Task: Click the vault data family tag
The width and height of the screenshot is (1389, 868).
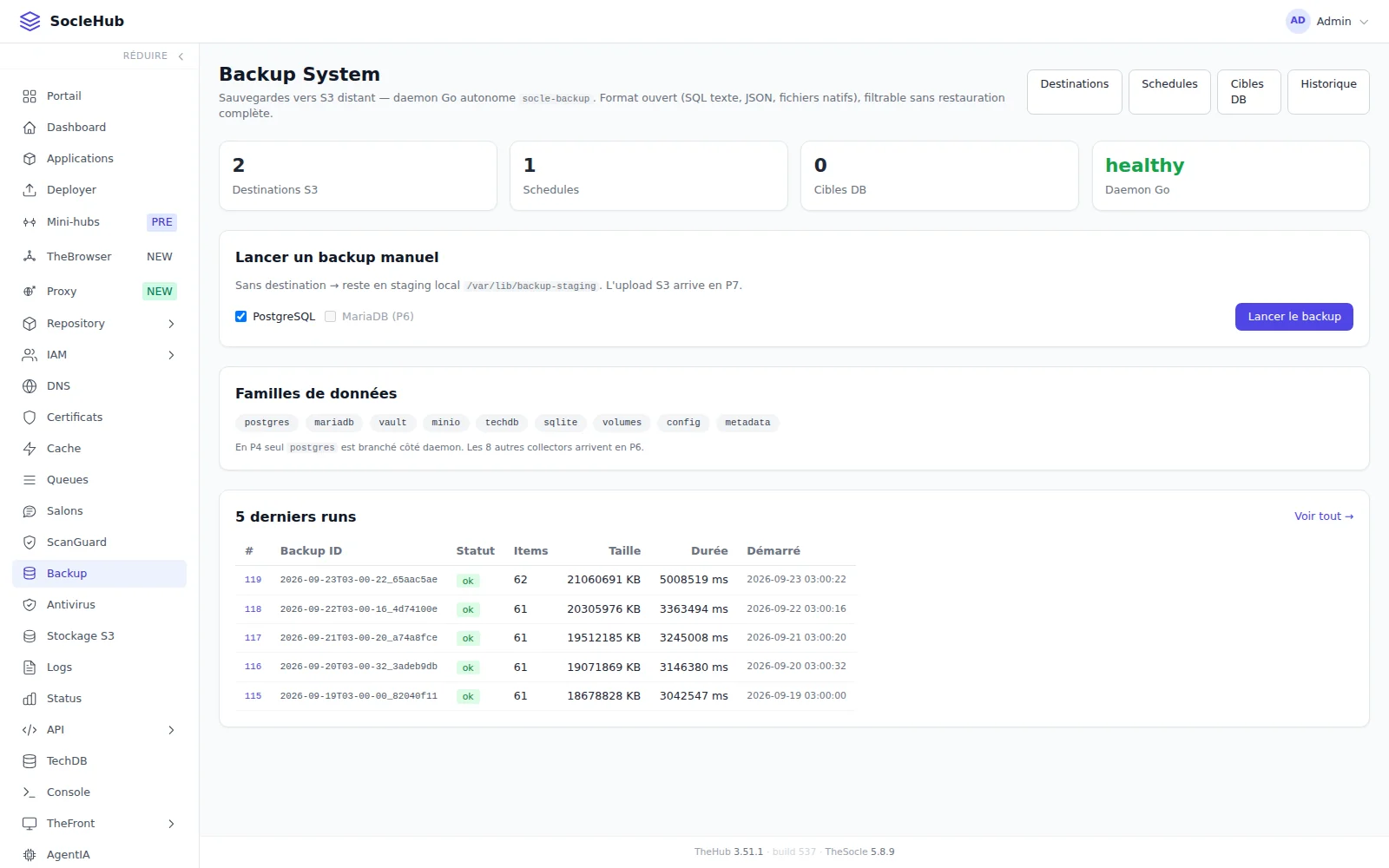Action: (x=392, y=423)
